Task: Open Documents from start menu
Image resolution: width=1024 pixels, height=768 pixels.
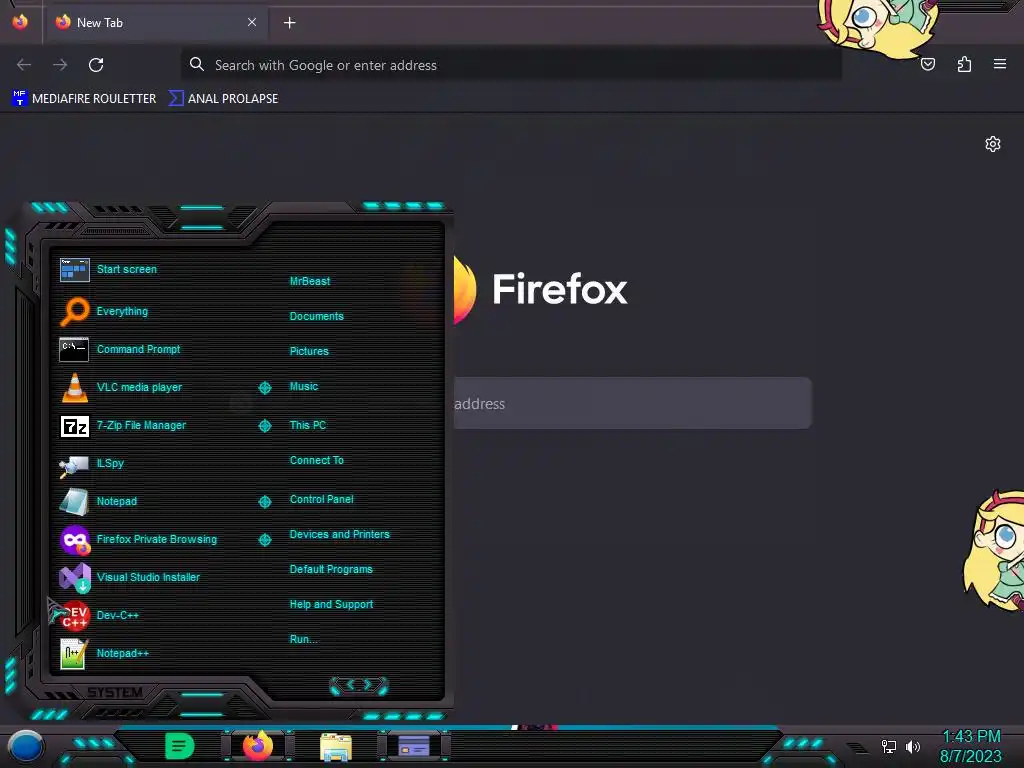Action: (x=316, y=316)
